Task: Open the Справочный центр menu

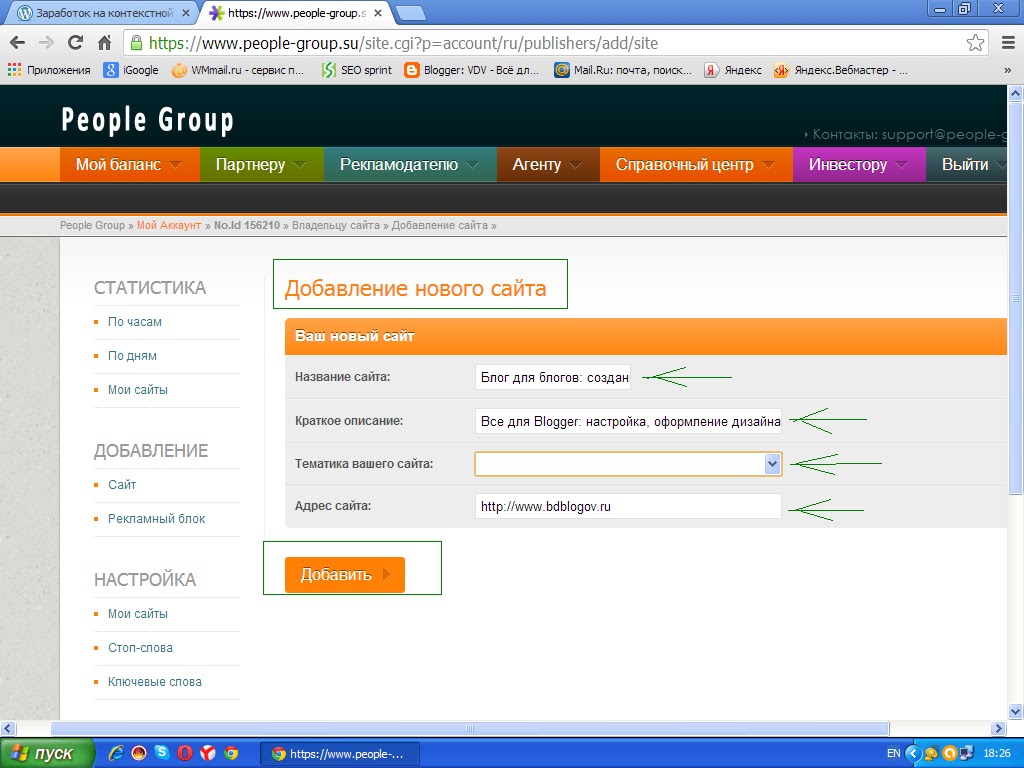Action: [x=696, y=164]
